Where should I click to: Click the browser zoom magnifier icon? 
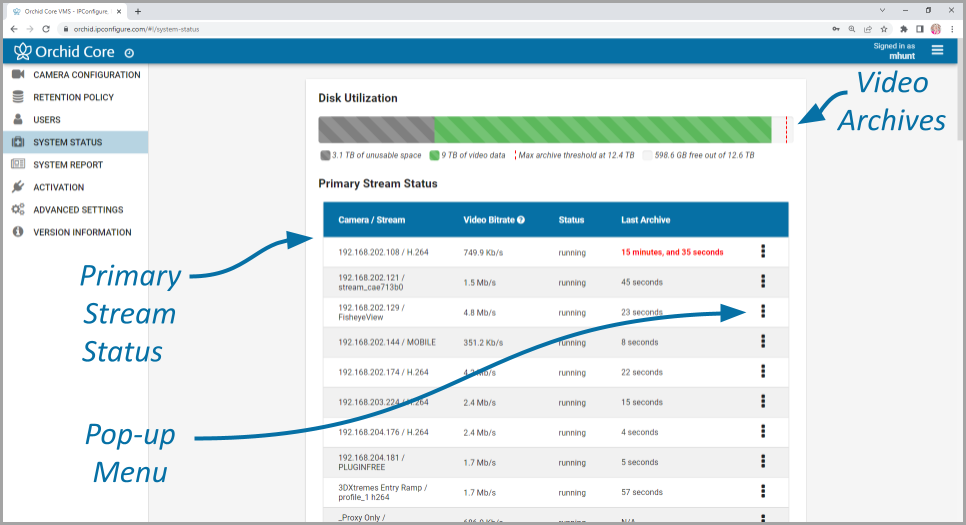click(x=852, y=29)
